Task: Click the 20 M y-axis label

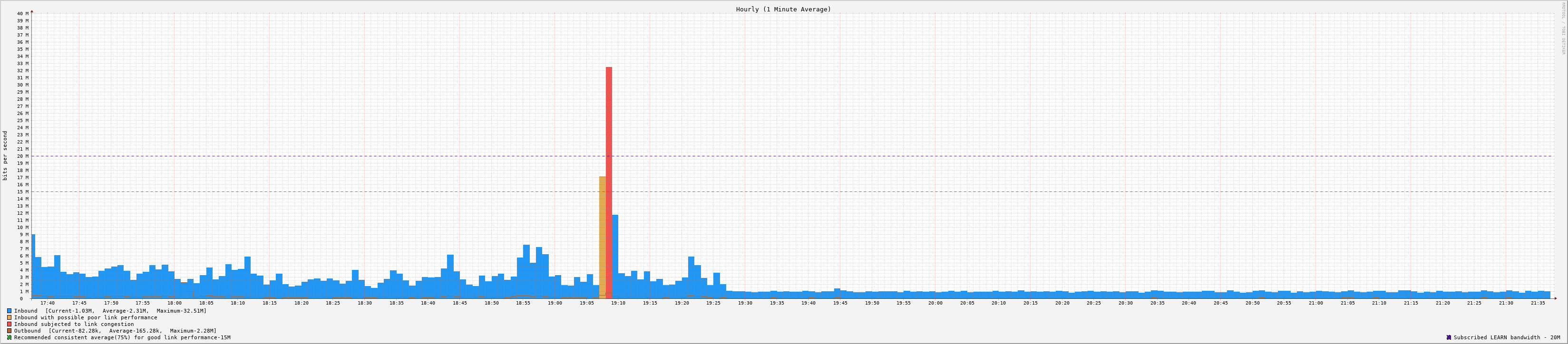Action: click(23, 156)
